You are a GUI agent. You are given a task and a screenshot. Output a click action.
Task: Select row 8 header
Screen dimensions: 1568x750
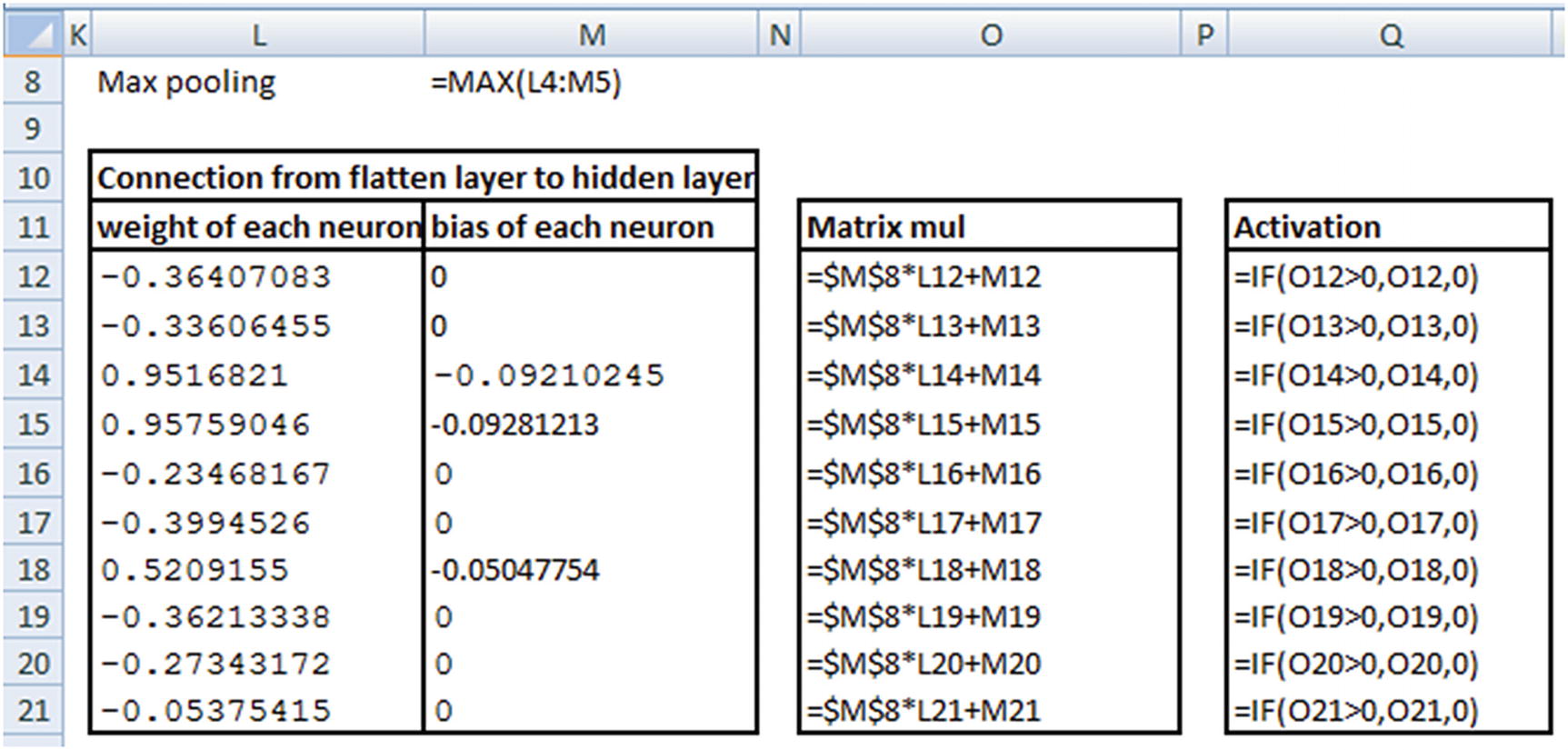click(x=33, y=82)
